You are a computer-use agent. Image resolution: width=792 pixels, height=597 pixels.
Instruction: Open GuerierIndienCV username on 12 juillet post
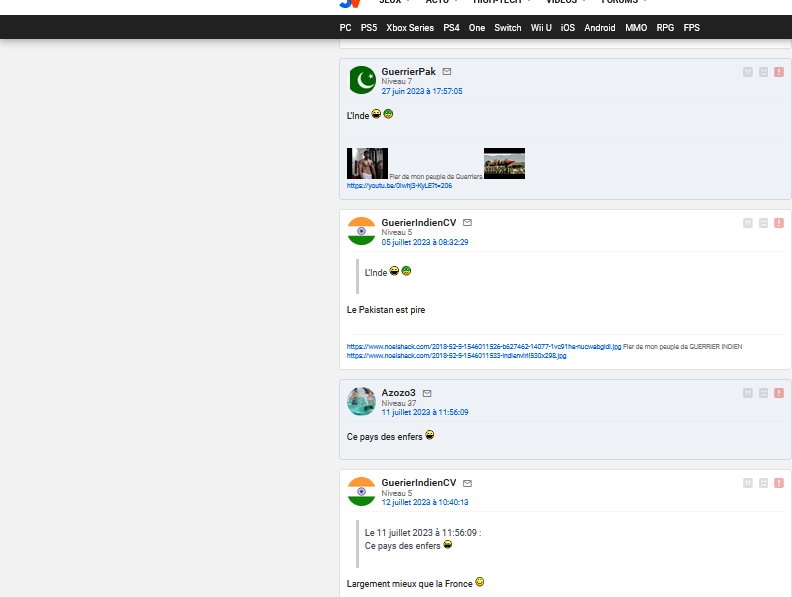pos(419,483)
